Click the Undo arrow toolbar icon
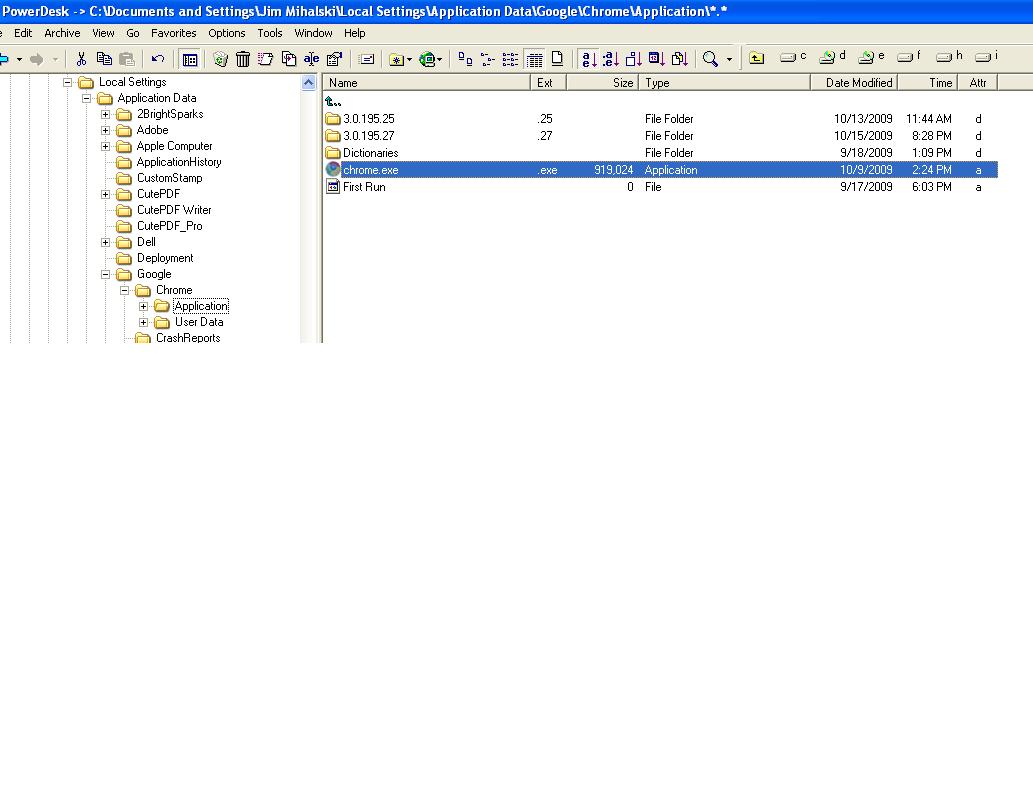The image size is (1033, 786). click(x=157, y=59)
